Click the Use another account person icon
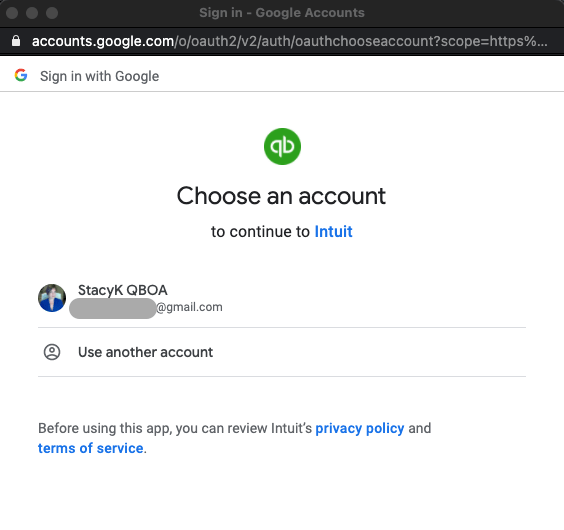 pyautogui.click(x=52, y=352)
